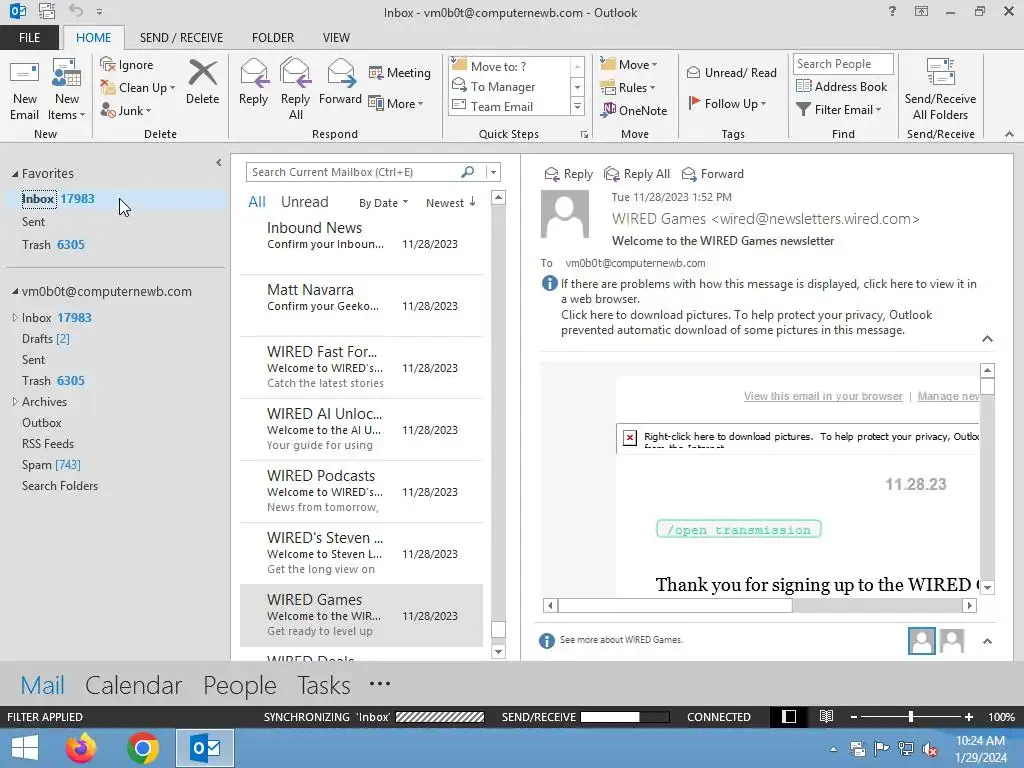Open the New Items button
The image size is (1024, 768).
67,90
